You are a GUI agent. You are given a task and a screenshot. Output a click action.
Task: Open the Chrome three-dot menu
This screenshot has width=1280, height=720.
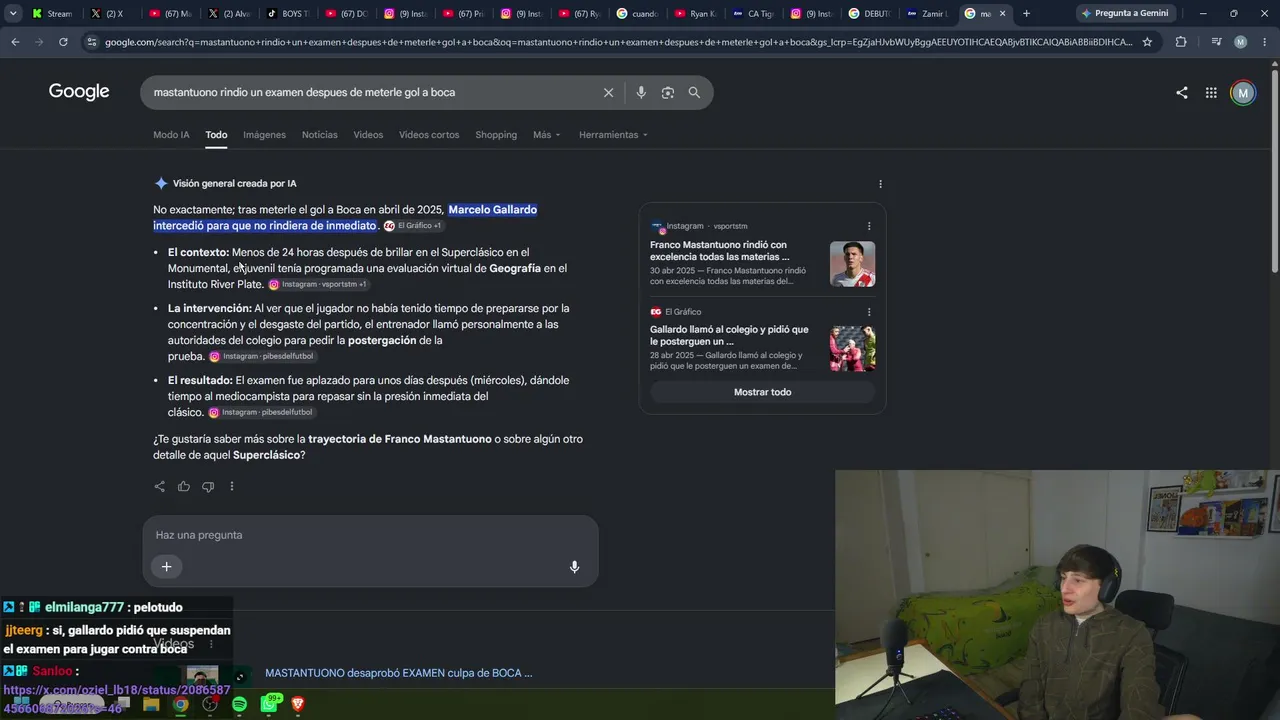[1265, 42]
